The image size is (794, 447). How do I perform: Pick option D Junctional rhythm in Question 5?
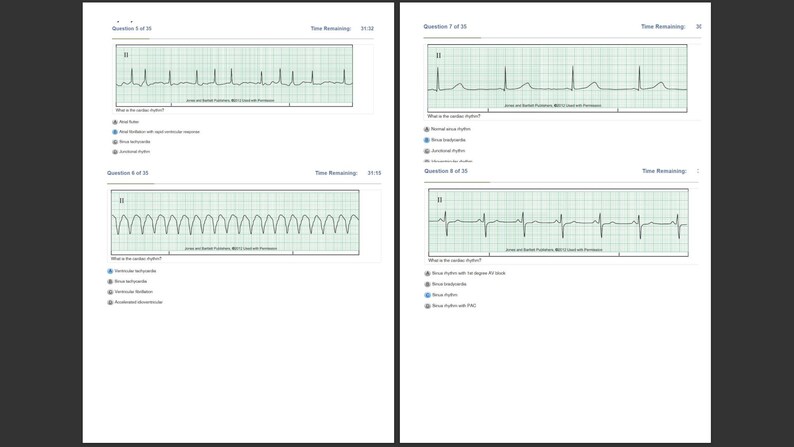(131, 152)
